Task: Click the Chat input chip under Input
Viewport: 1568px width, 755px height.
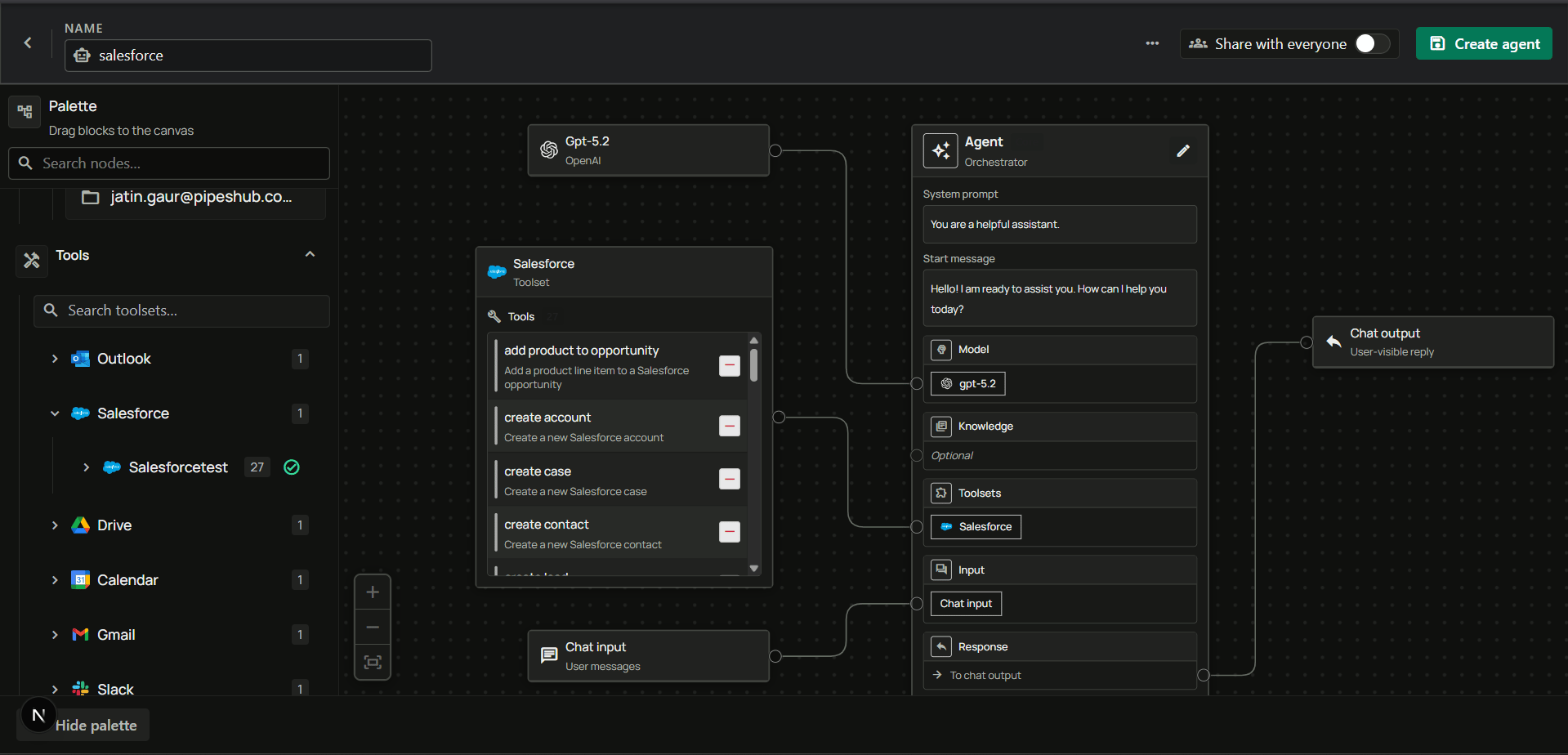Action: [x=966, y=604]
